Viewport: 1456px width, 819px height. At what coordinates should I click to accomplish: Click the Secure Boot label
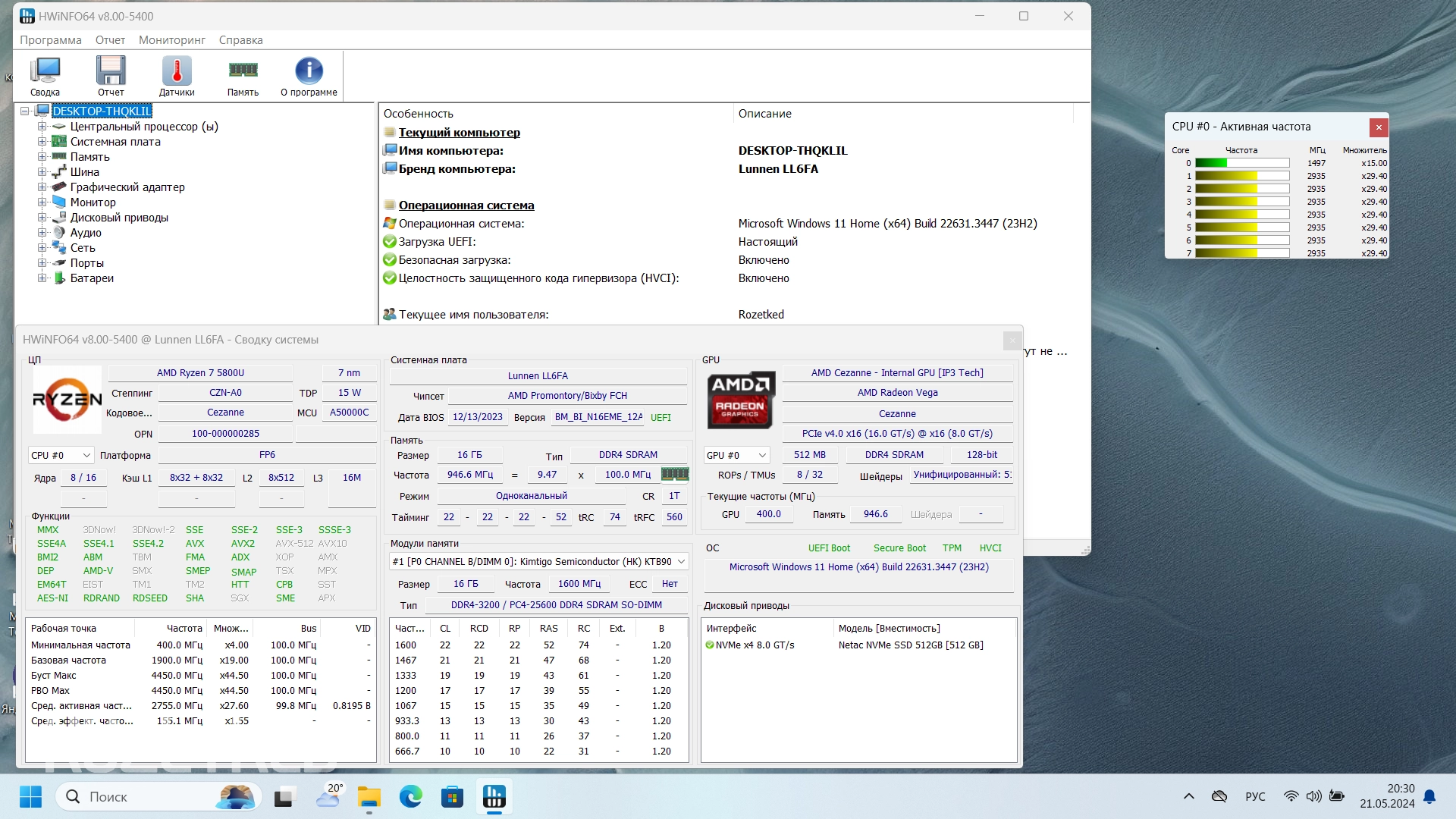(x=899, y=548)
